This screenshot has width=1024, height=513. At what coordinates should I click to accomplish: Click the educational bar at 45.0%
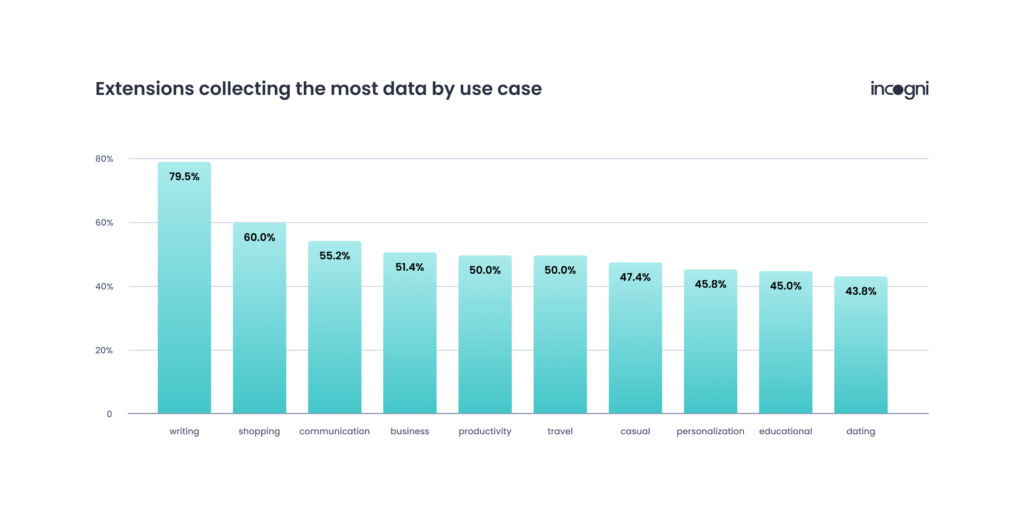click(785, 344)
